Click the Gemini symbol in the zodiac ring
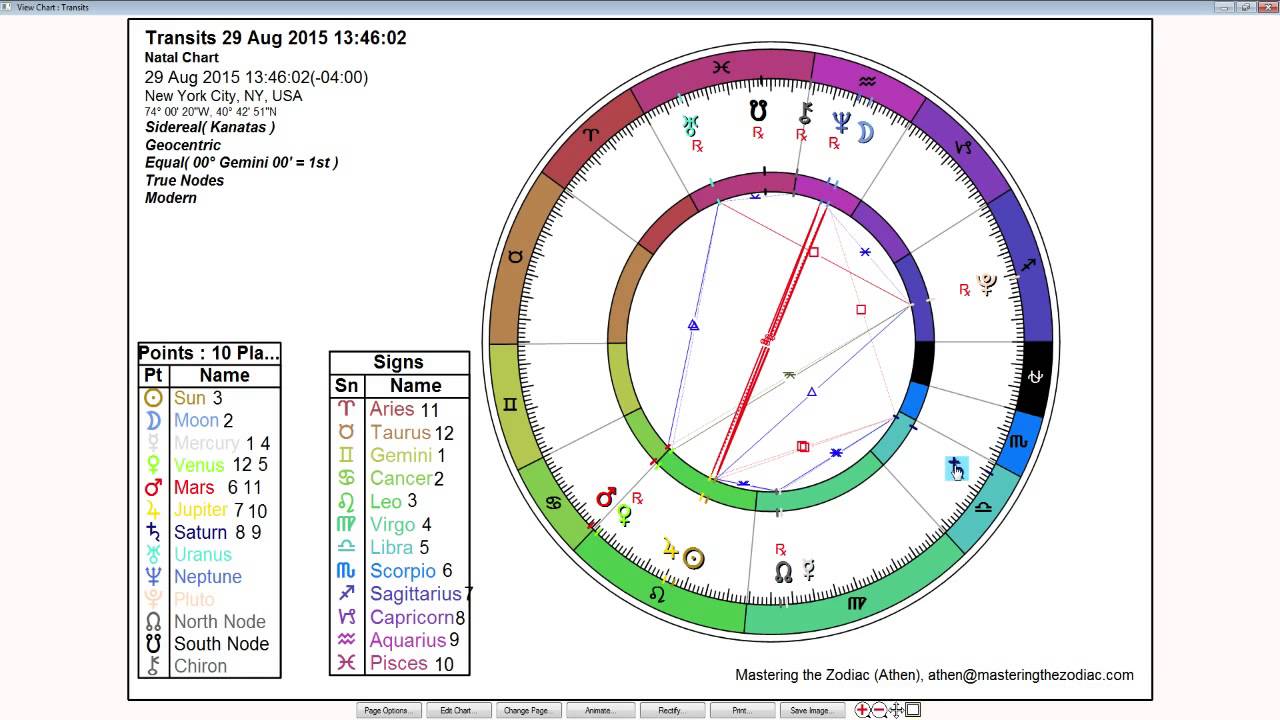 click(x=511, y=405)
